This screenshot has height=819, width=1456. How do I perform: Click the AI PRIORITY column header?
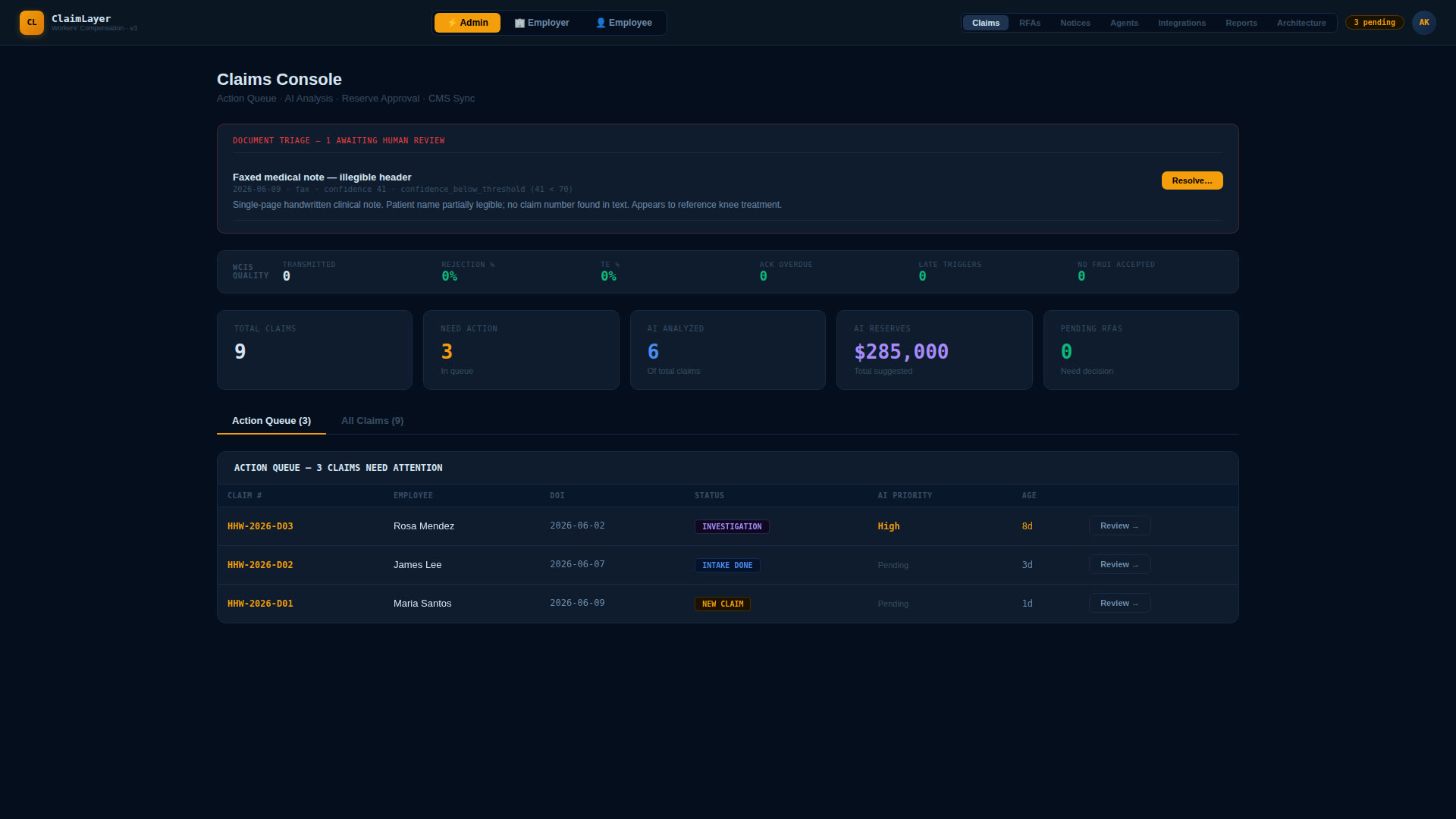905,495
